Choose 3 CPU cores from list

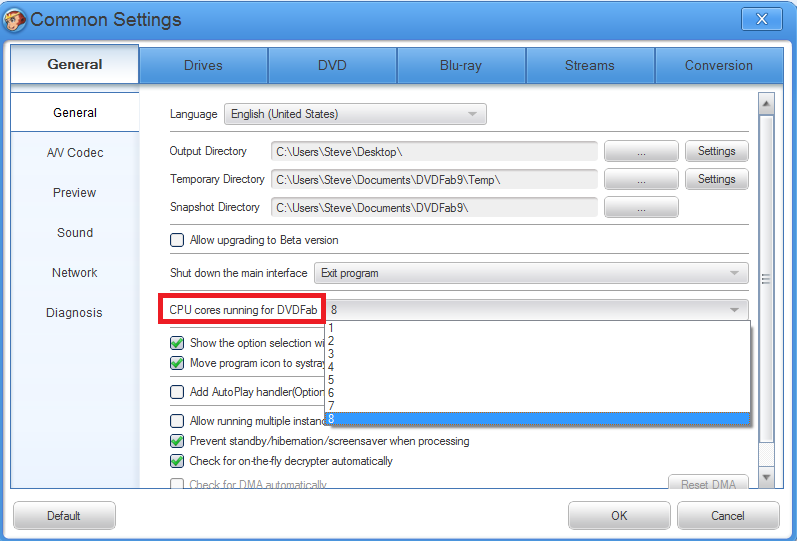click(537, 354)
